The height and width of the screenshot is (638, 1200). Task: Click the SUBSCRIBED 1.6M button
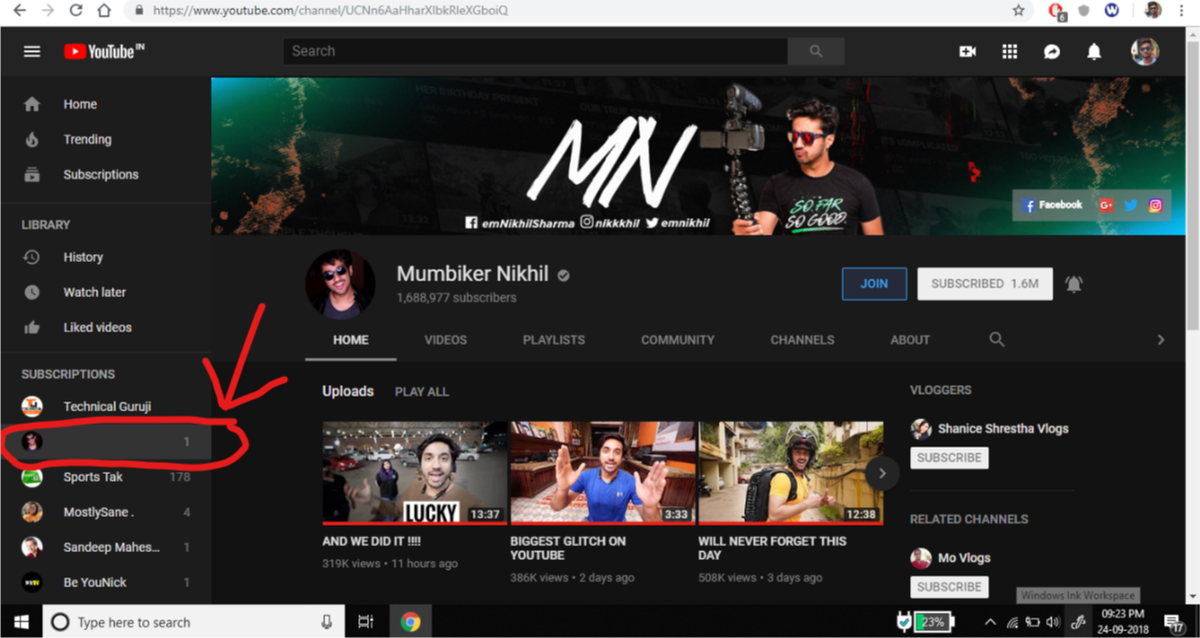(985, 284)
